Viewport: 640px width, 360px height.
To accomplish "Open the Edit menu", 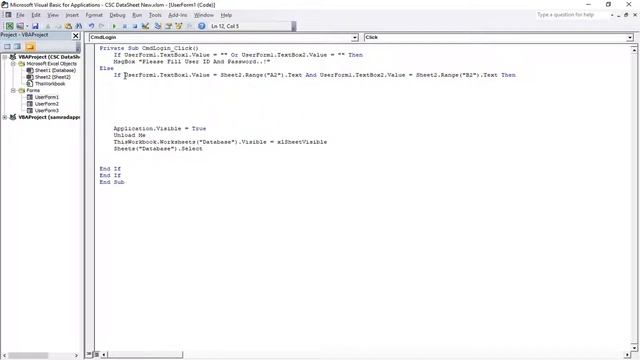I will [x=36, y=15].
